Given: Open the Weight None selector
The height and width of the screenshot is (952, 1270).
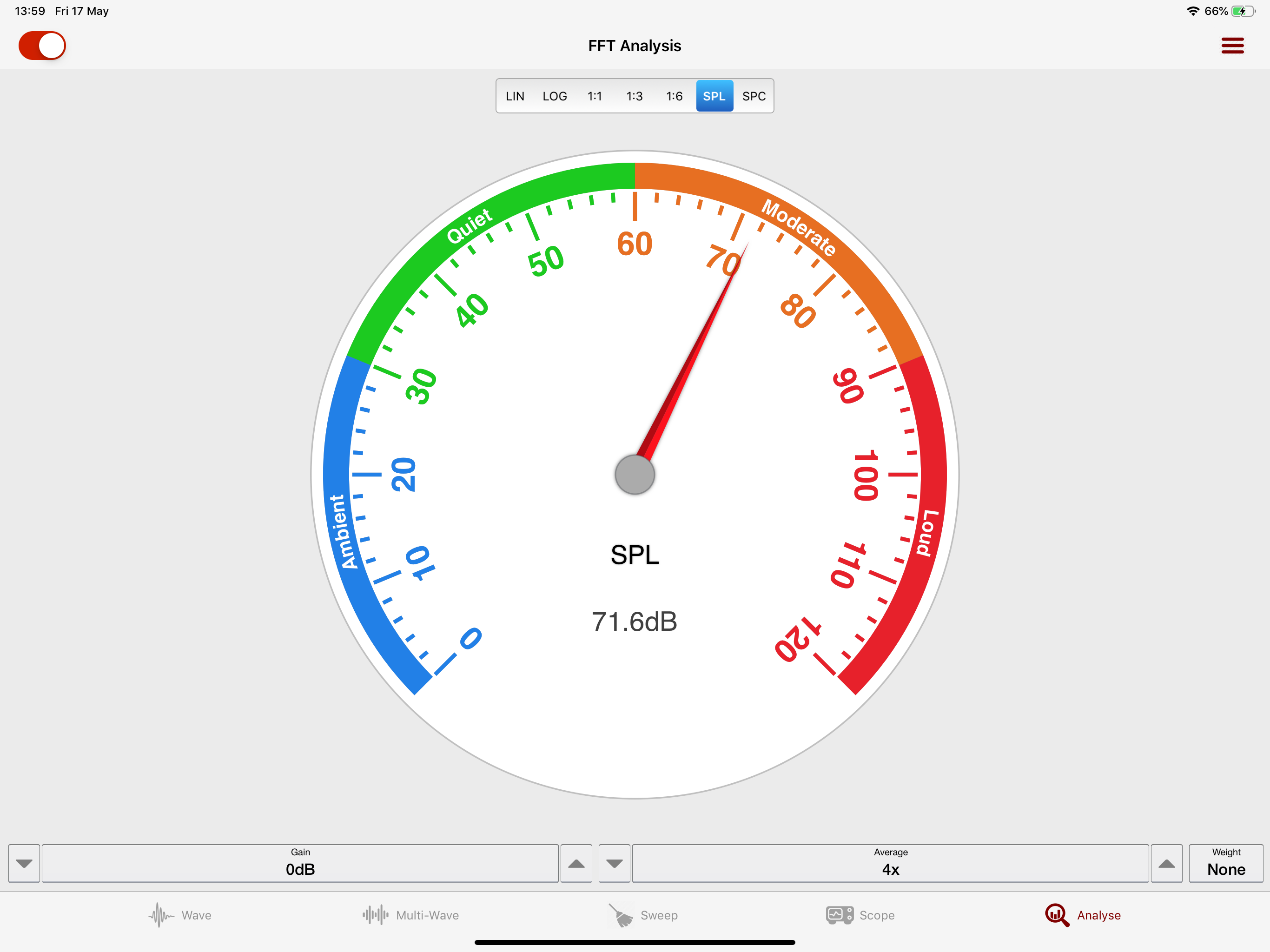Looking at the screenshot, I should point(1226,863).
